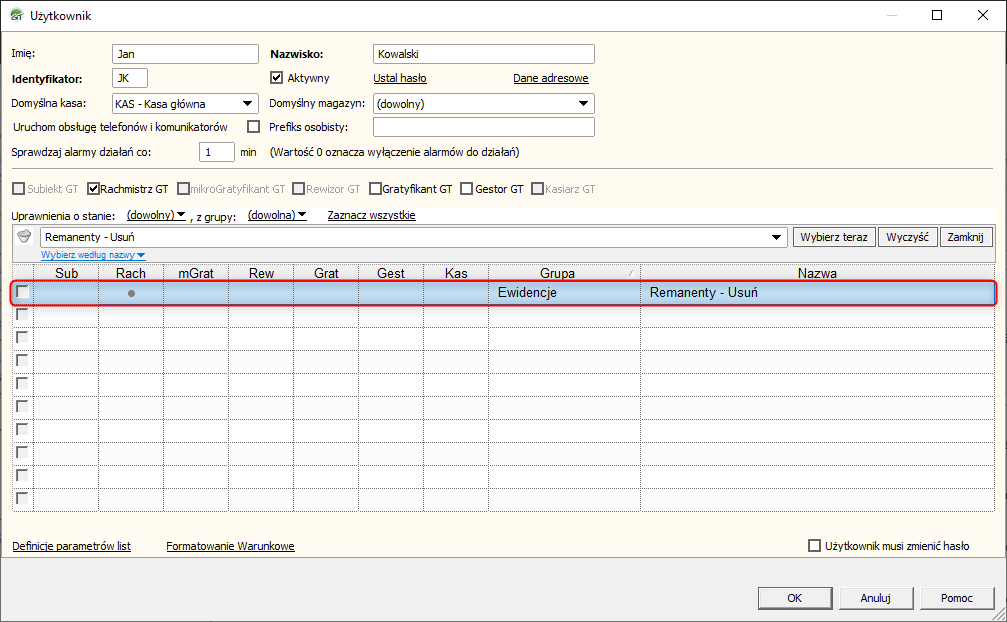
Task: Click the Identyfikator field
Action: (130, 78)
